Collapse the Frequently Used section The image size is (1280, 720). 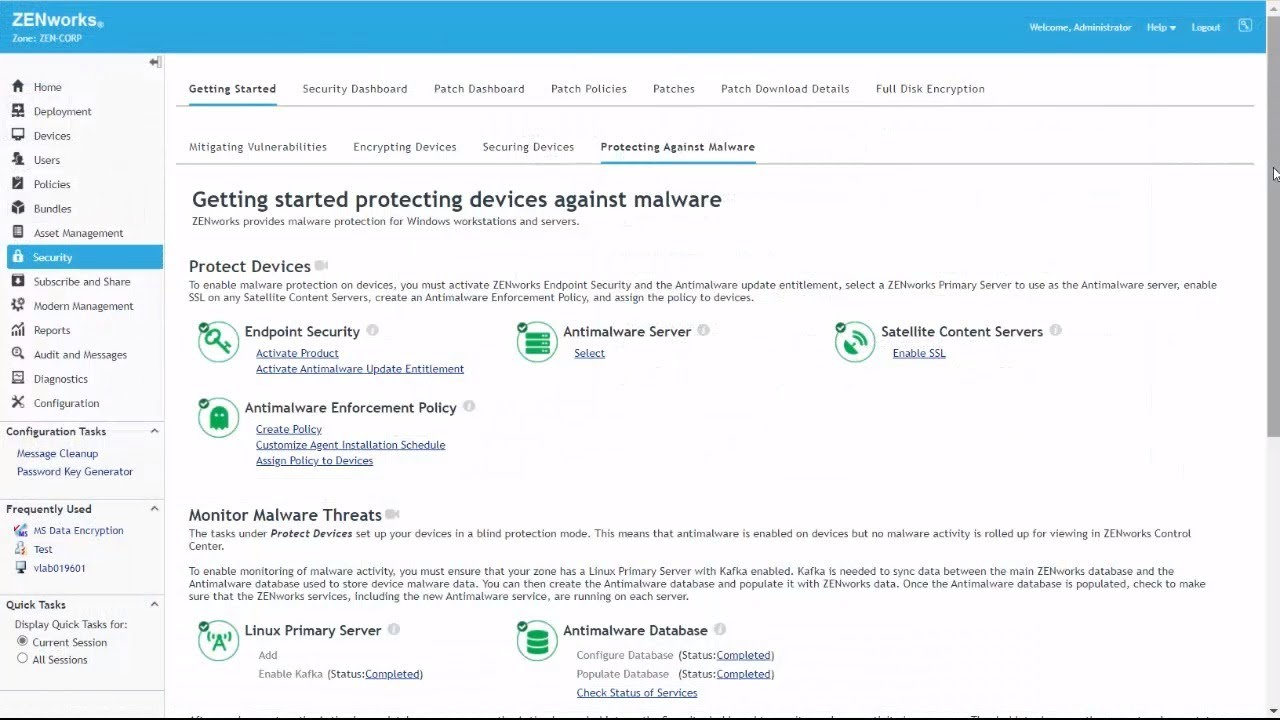154,509
